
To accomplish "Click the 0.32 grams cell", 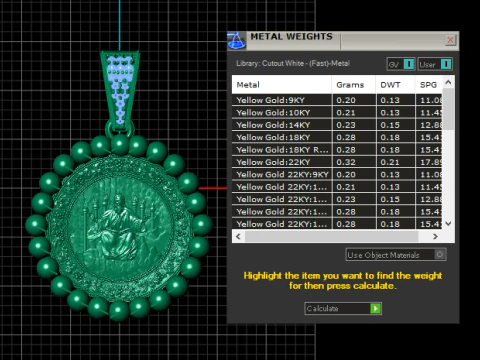I will click(354, 162).
